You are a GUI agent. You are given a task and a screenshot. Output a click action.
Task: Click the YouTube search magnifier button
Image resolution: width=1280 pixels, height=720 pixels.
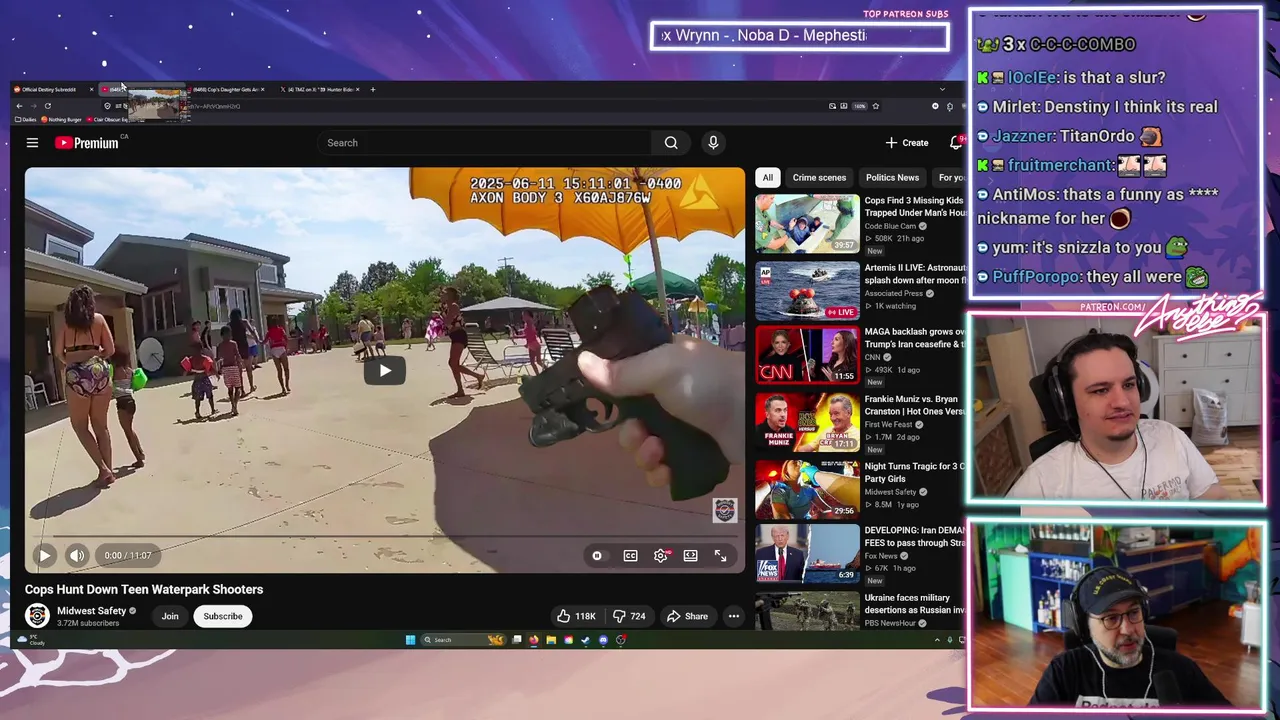coord(671,143)
